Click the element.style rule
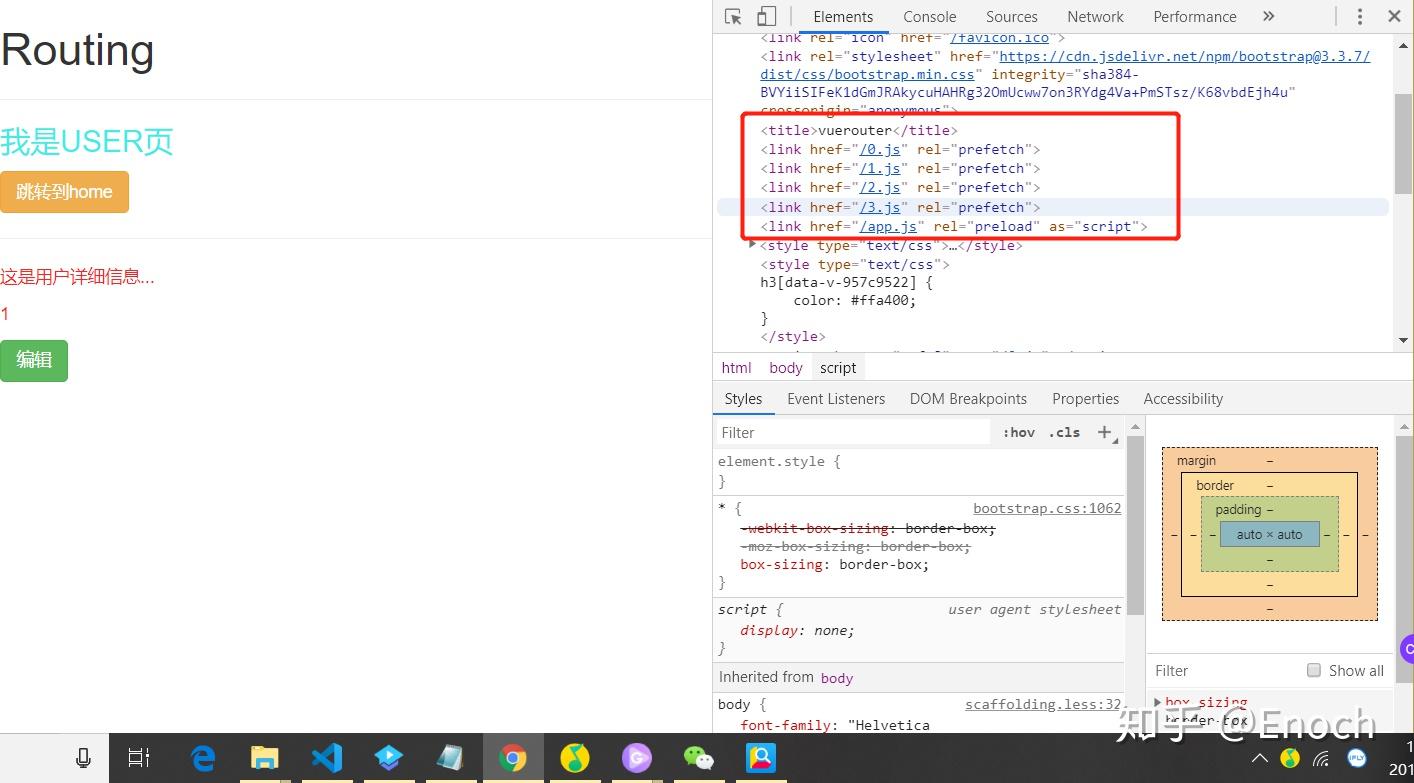1414x783 pixels. [x=779, y=462]
